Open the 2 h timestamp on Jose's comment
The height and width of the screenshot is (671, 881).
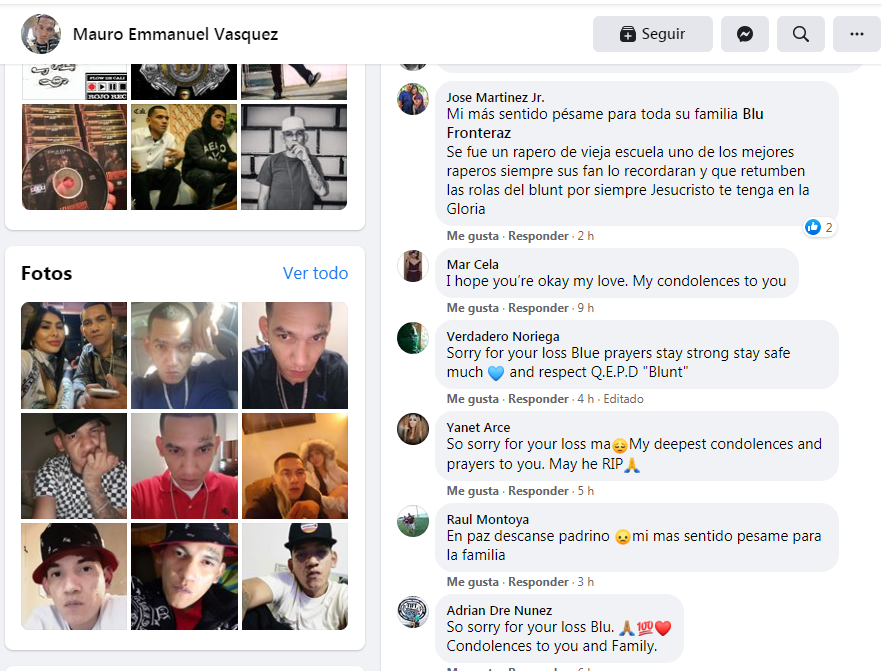585,236
